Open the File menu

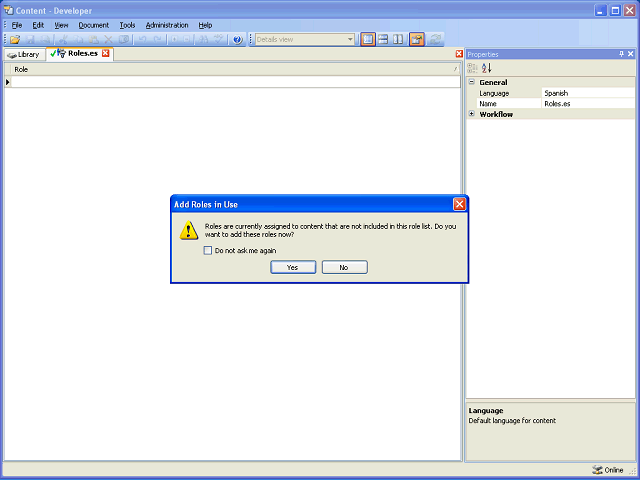tap(17, 25)
